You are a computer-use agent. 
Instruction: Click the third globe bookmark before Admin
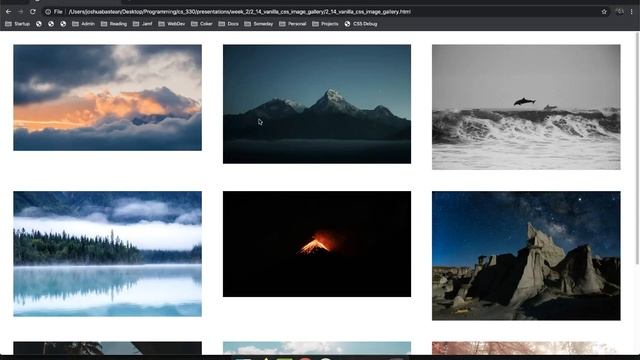[63, 24]
